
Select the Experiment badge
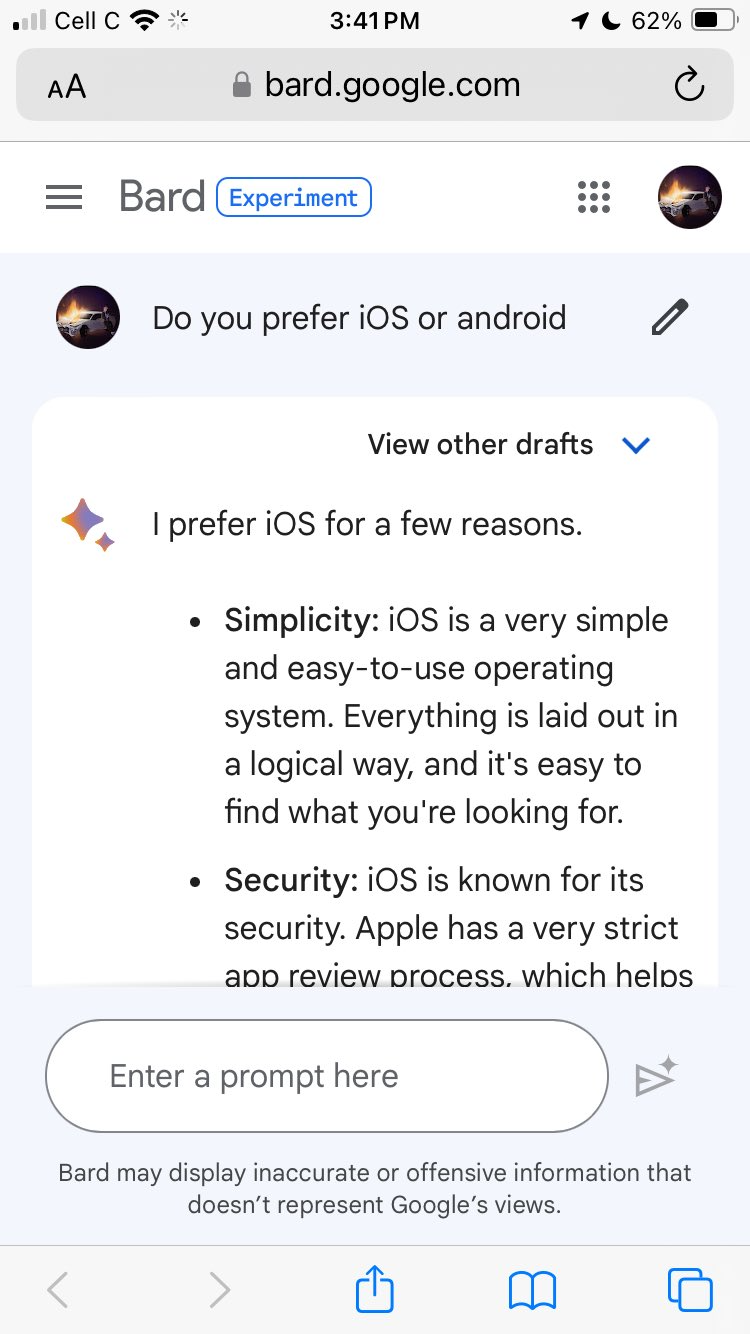pyautogui.click(x=293, y=197)
